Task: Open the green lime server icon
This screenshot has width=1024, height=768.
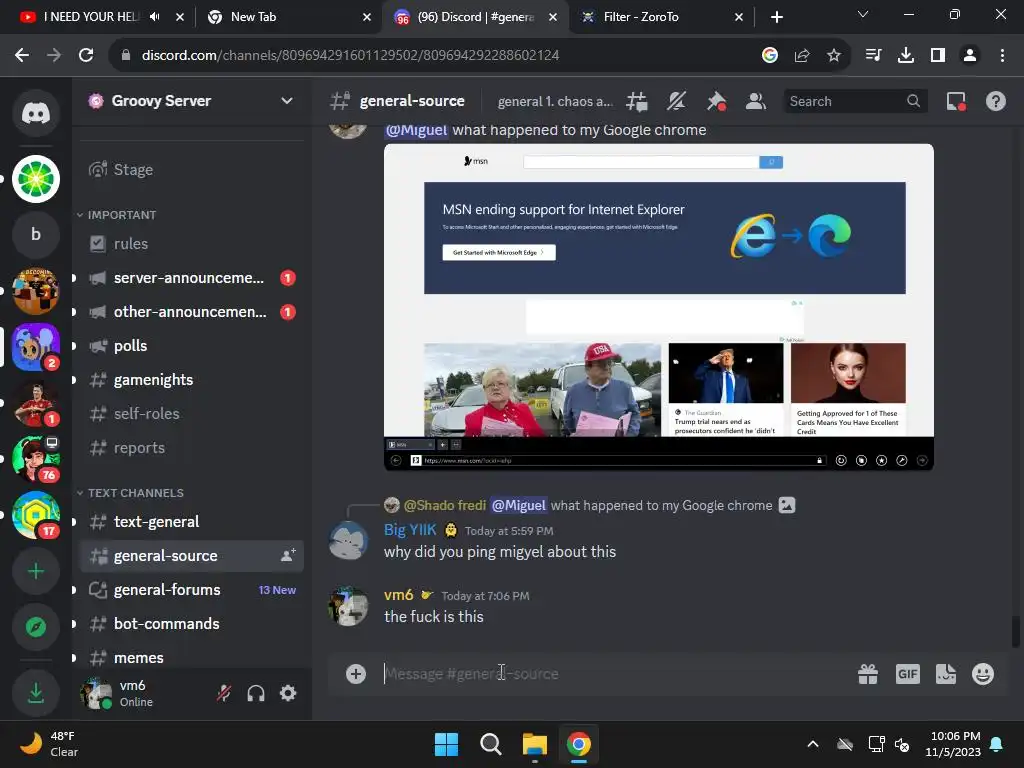Action: tap(36, 179)
